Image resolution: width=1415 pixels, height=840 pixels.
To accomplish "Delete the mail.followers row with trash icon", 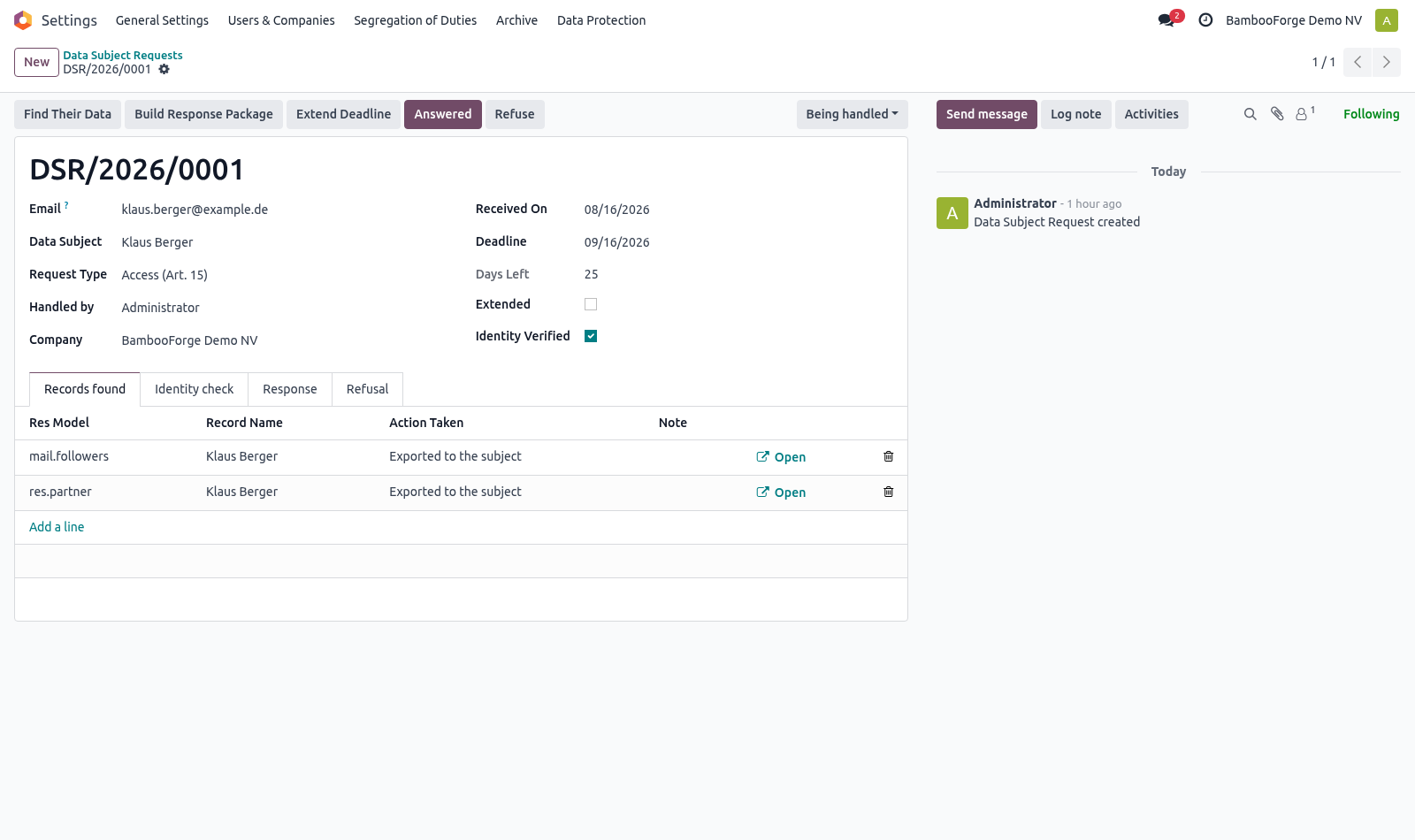I will coord(889,456).
